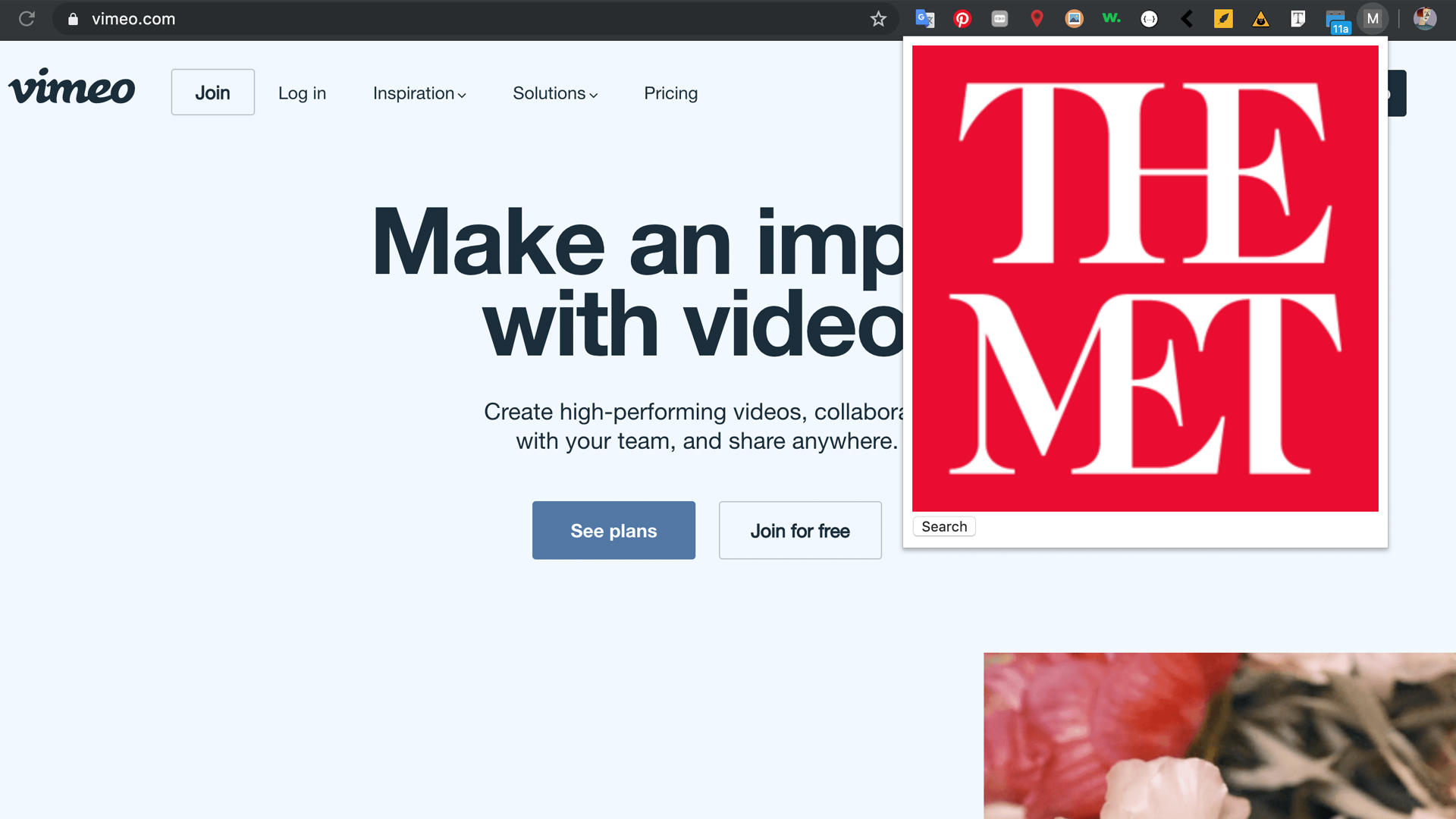Image resolution: width=1456 pixels, height=819 pixels.
Task: Click the Search button in the Met popup
Action: 944,526
